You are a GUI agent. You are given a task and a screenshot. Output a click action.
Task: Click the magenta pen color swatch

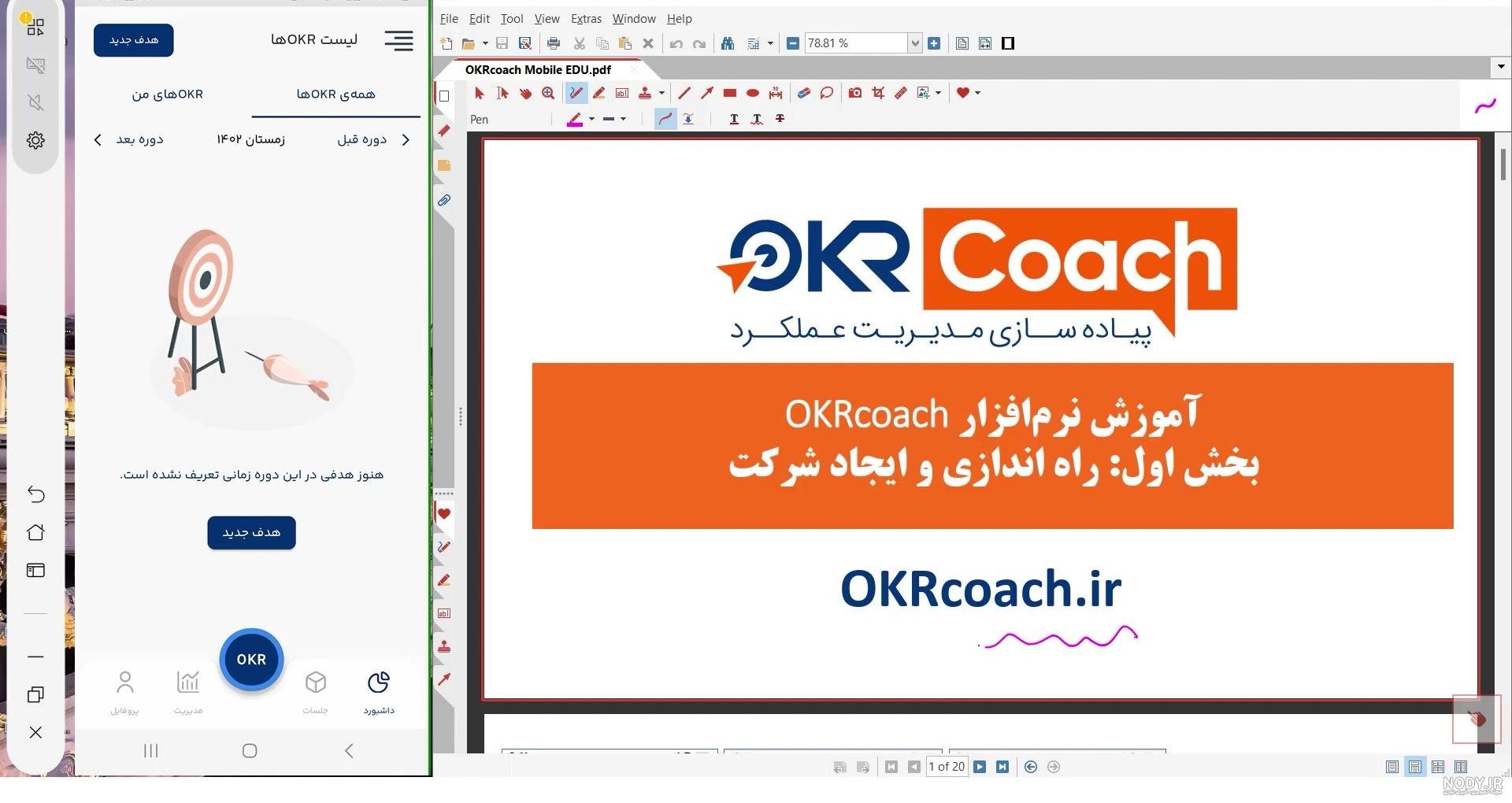coord(575,119)
